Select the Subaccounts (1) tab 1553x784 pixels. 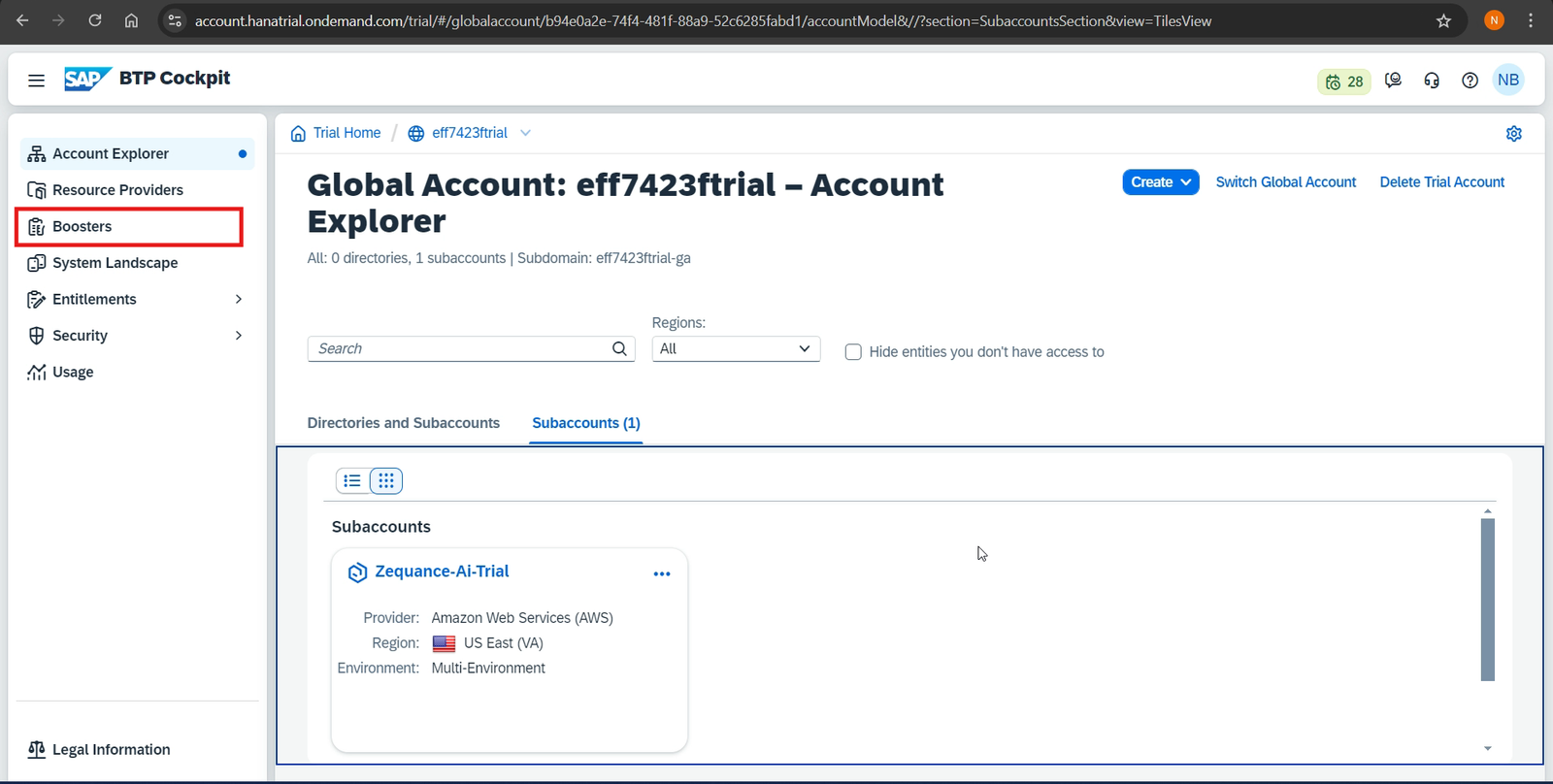point(586,423)
